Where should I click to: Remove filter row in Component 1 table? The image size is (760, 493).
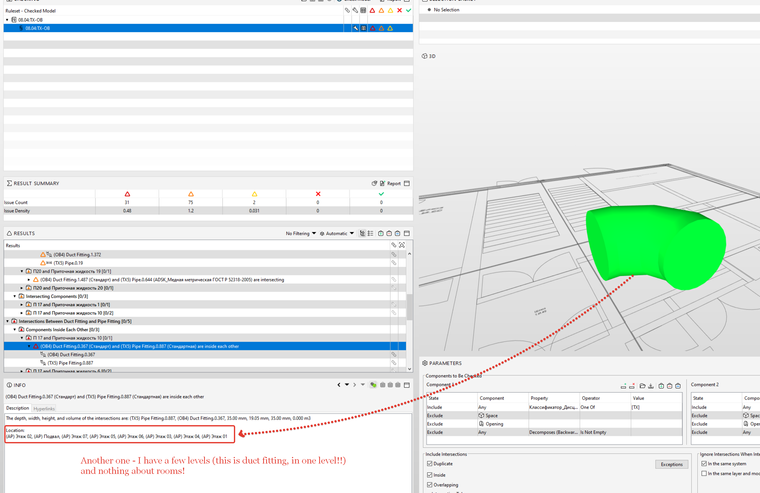[x=632, y=386]
